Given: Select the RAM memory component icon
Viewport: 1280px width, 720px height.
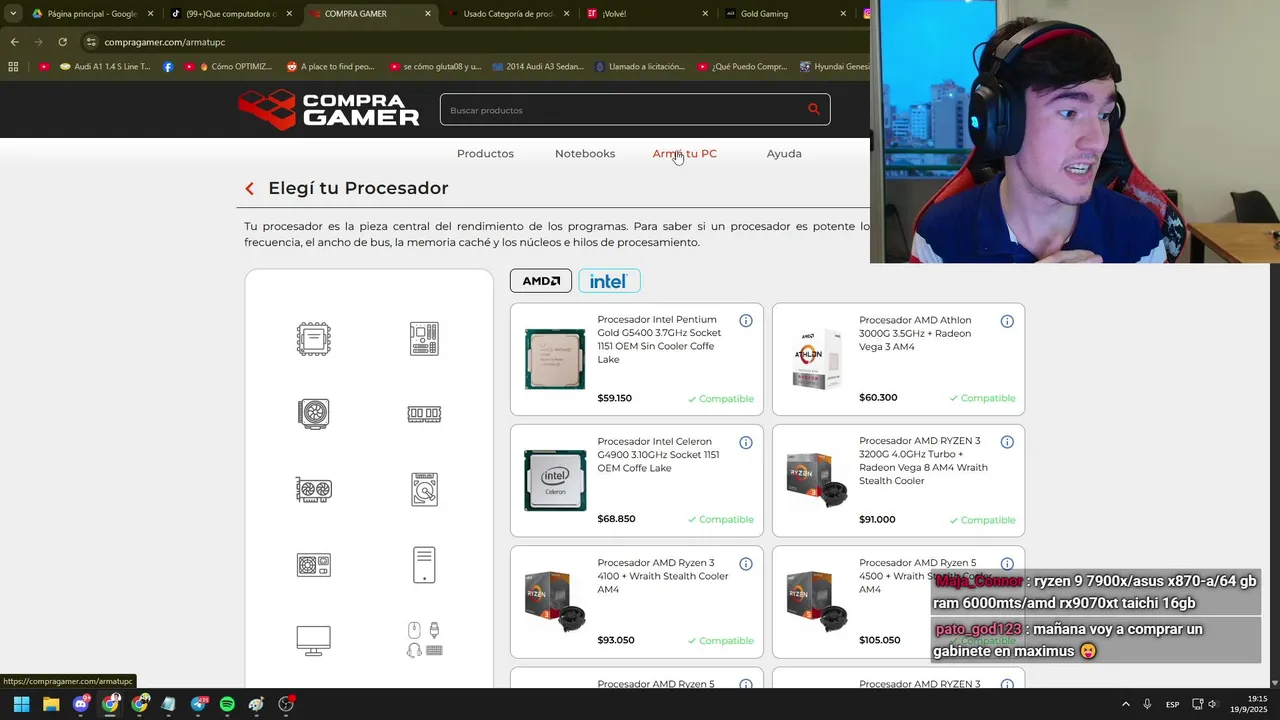Looking at the screenshot, I should click(424, 414).
